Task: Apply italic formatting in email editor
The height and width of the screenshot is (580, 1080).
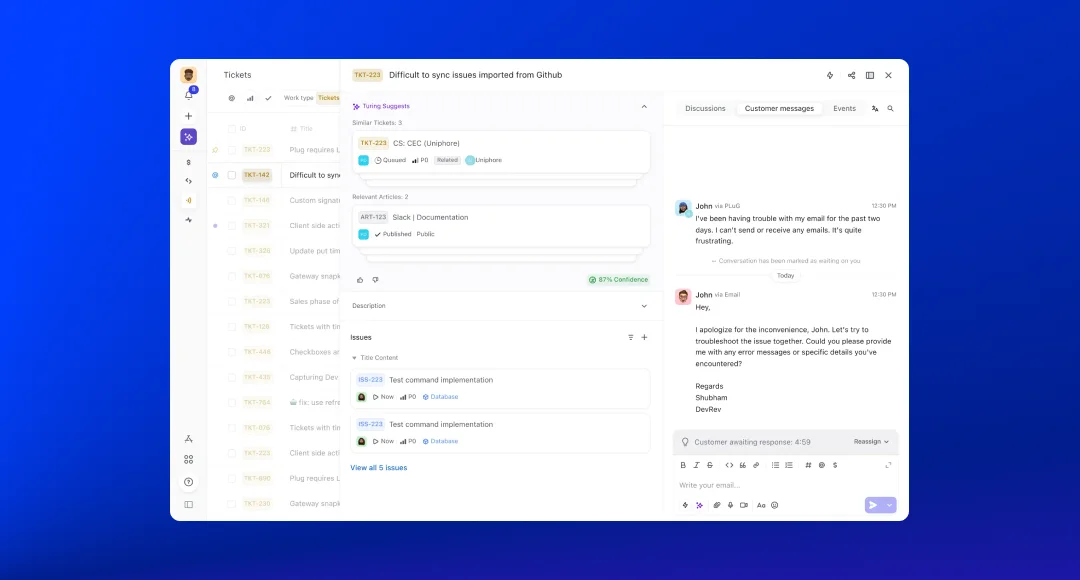Action: 696,465
